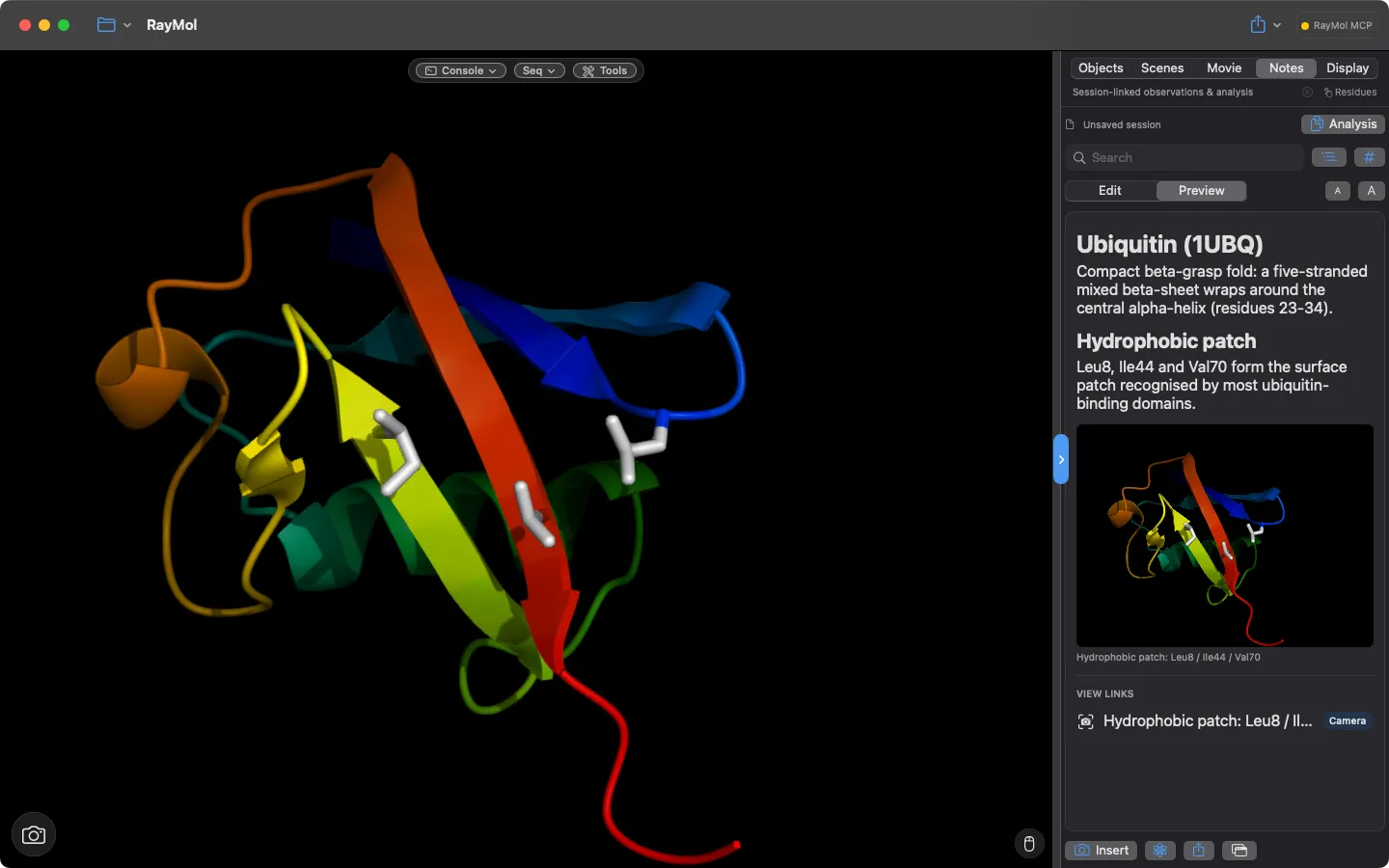
Task: Click the notes Search field
Action: click(1185, 157)
